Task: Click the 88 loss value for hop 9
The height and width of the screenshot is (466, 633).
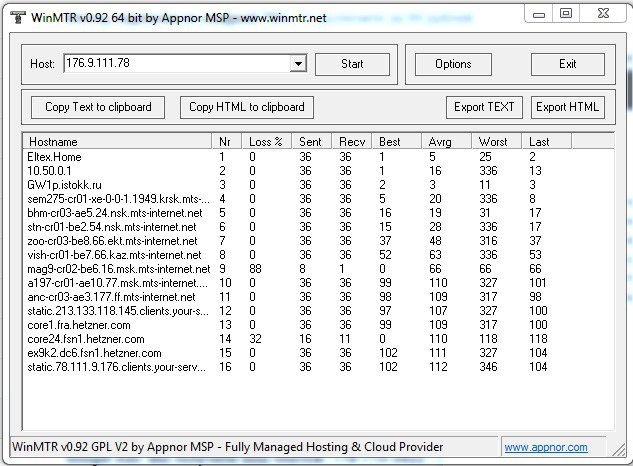Action: (x=255, y=269)
